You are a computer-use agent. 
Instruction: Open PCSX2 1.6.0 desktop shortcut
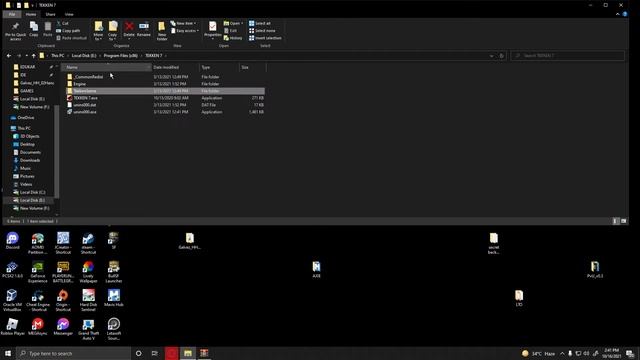(12, 270)
